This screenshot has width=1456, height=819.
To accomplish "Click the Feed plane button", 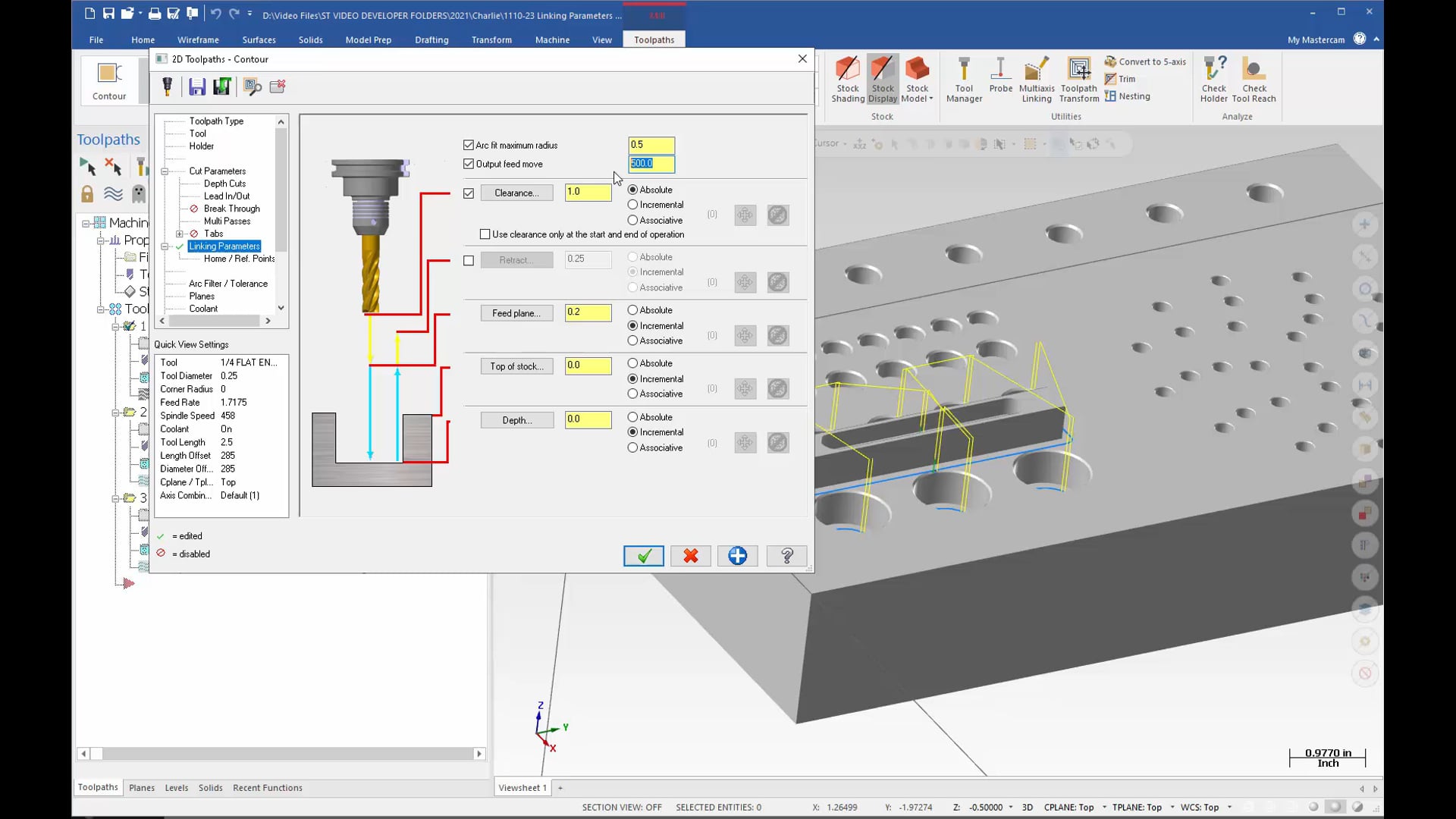I will coord(516,312).
